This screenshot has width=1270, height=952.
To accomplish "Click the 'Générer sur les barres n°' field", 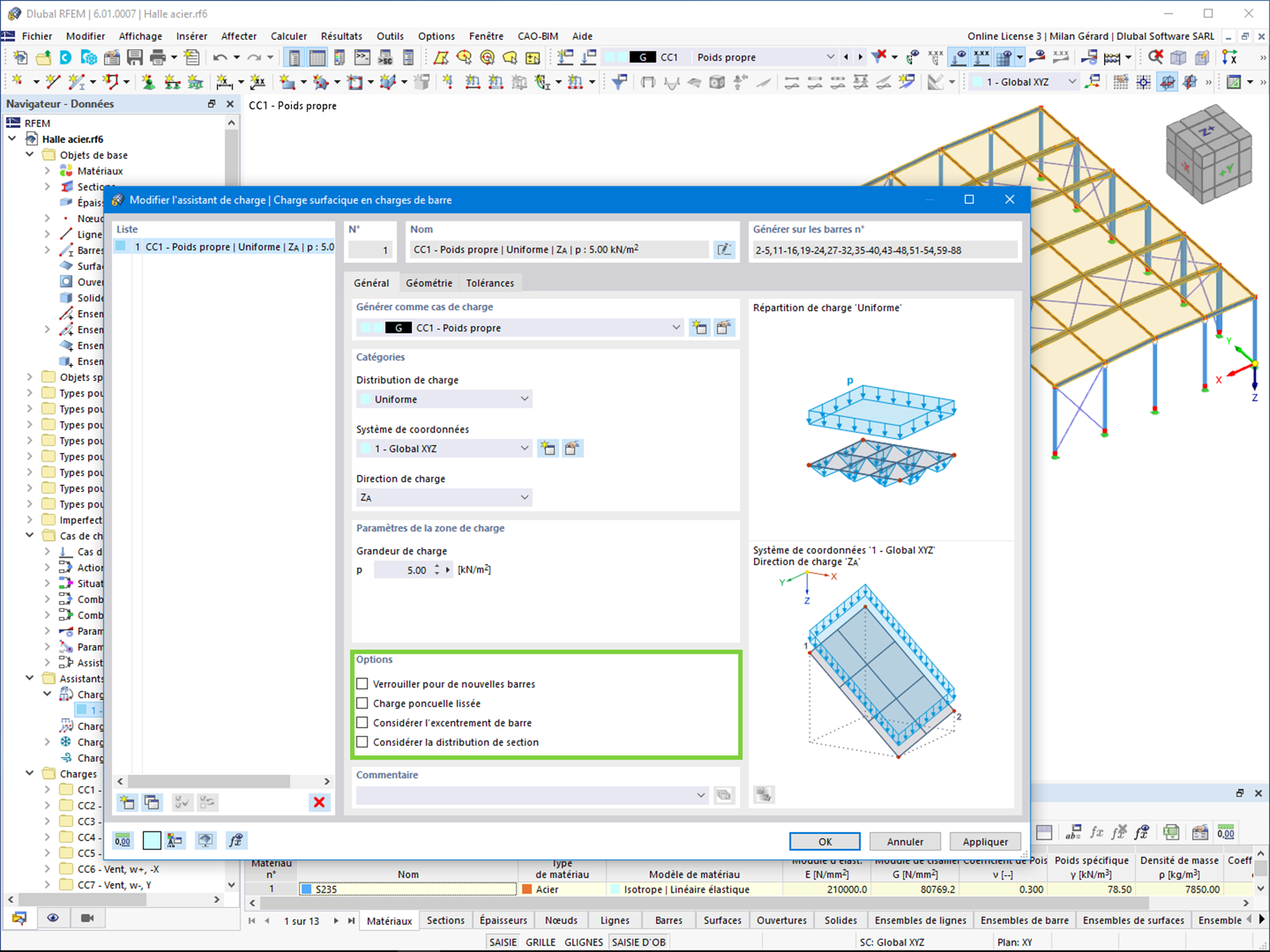I will click(883, 250).
